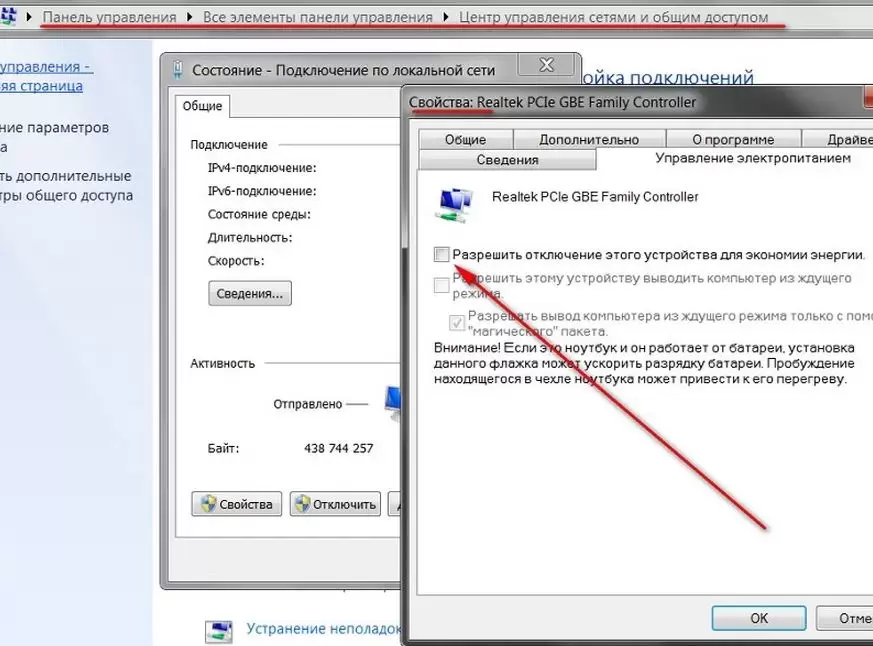
Task: Click the OK button in properties dialog
Action: pos(759,618)
